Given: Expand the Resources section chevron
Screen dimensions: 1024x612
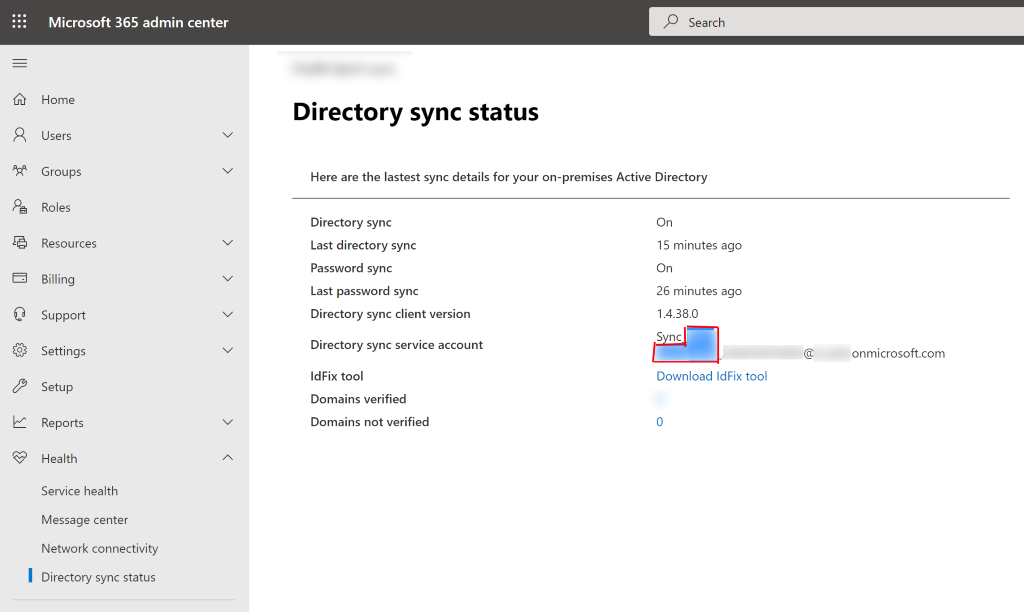Looking at the screenshot, I should (x=227, y=243).
